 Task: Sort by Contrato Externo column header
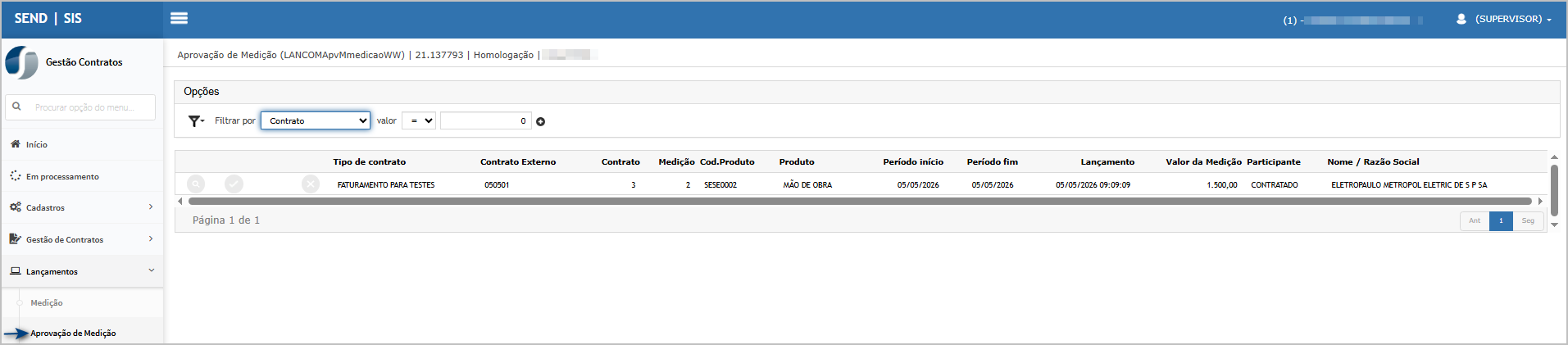point(518,162)
